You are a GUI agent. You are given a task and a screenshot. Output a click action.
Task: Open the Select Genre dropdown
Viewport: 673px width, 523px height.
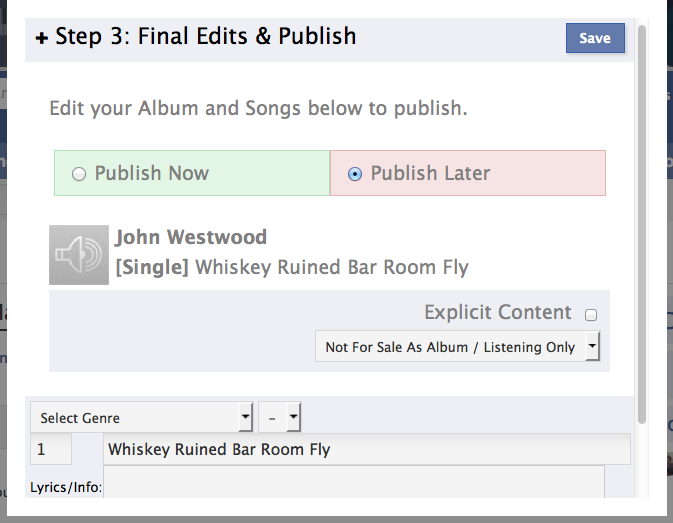tap(141, 417)
